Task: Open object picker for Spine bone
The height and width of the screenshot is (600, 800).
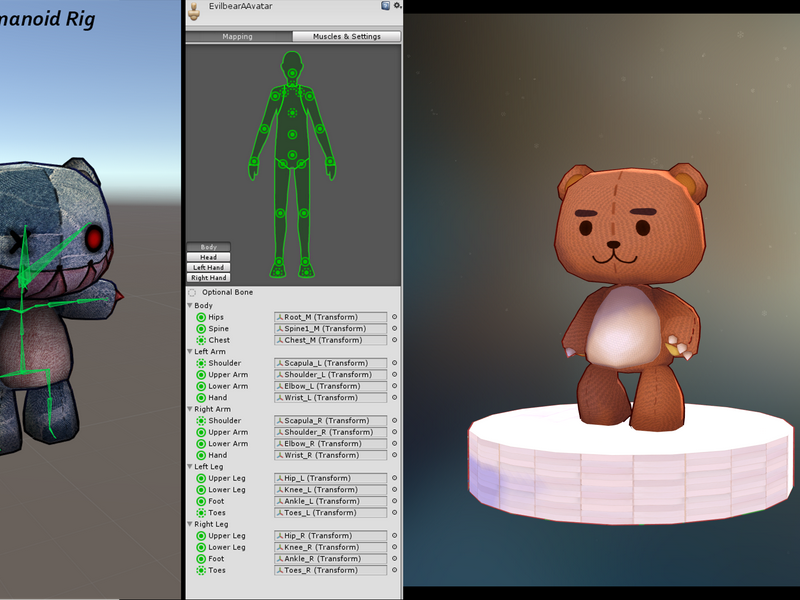Action: (394, 329)
